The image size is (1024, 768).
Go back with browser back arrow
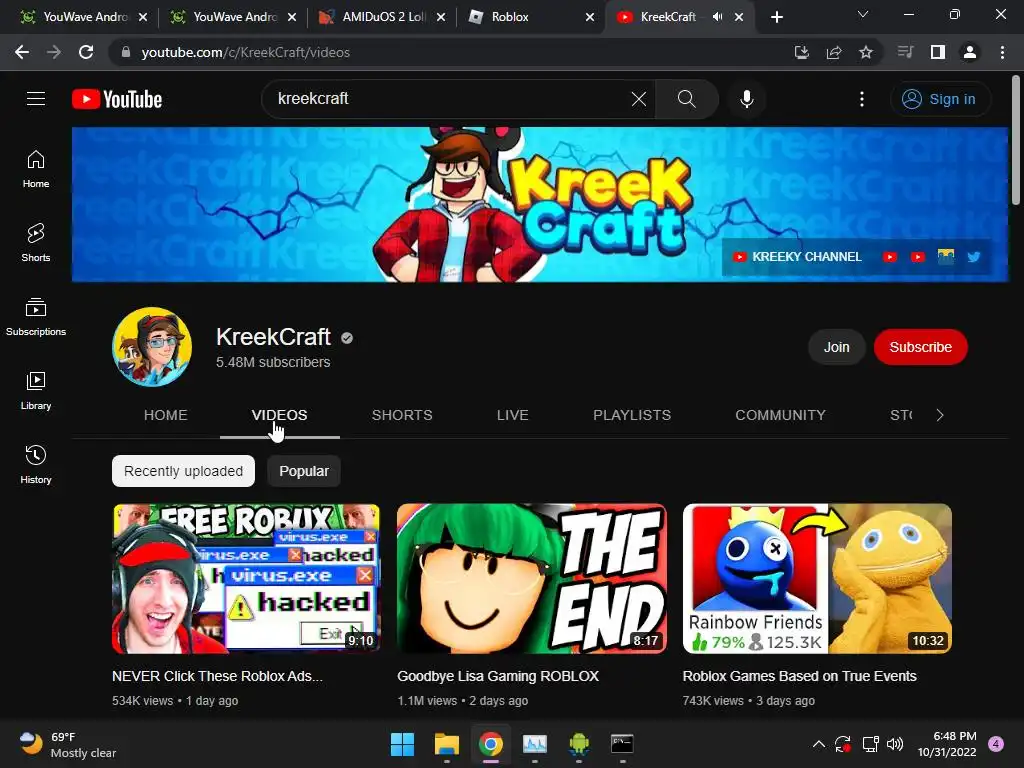point(22,52)
